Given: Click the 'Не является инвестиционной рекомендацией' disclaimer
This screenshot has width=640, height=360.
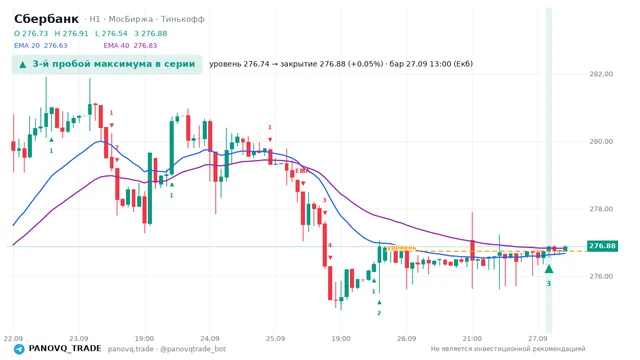Looking at the screenshot, I should click(x=508, y=349).
